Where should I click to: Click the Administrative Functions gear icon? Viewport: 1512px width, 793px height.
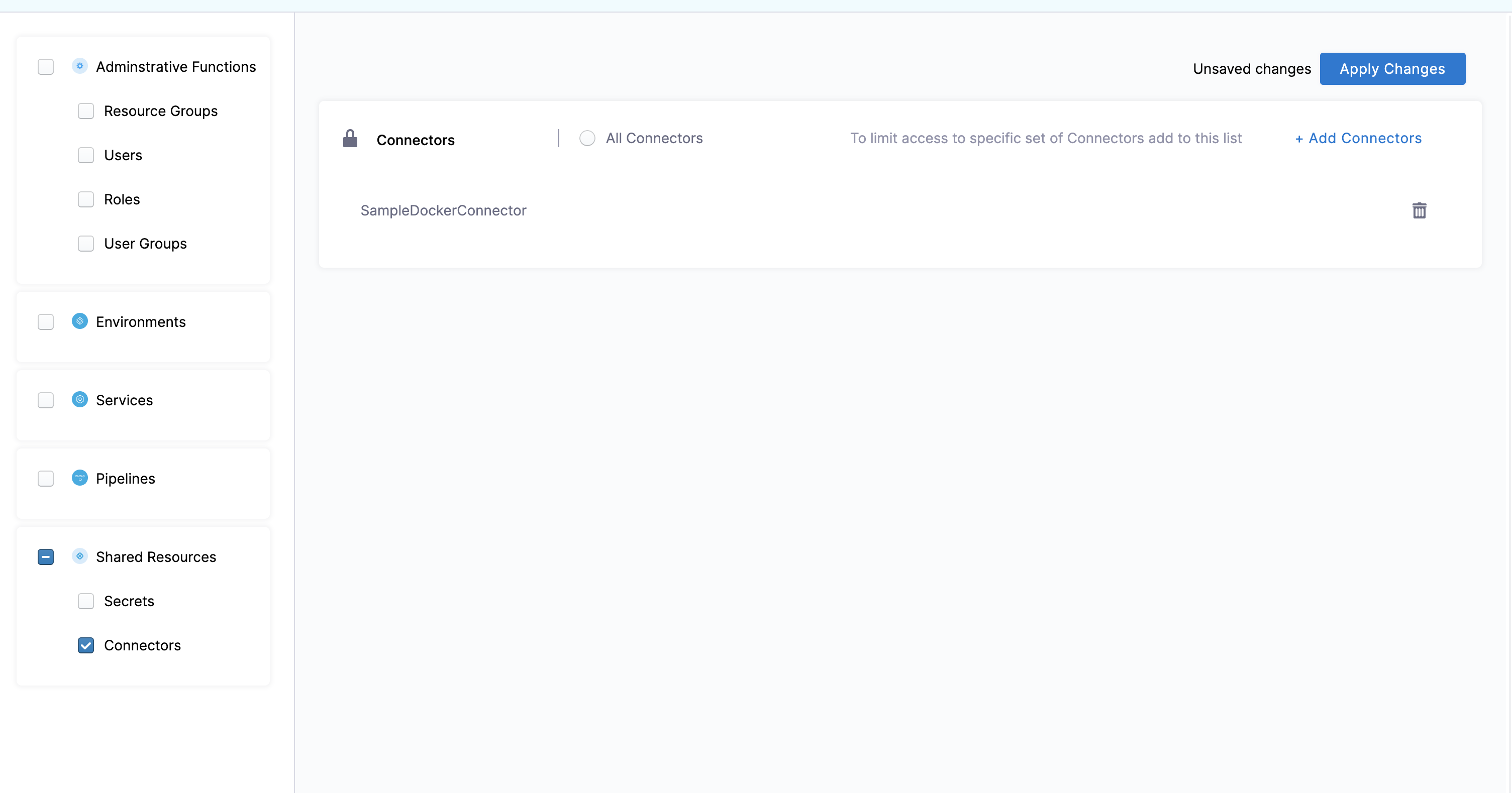(x=80, y=66)
